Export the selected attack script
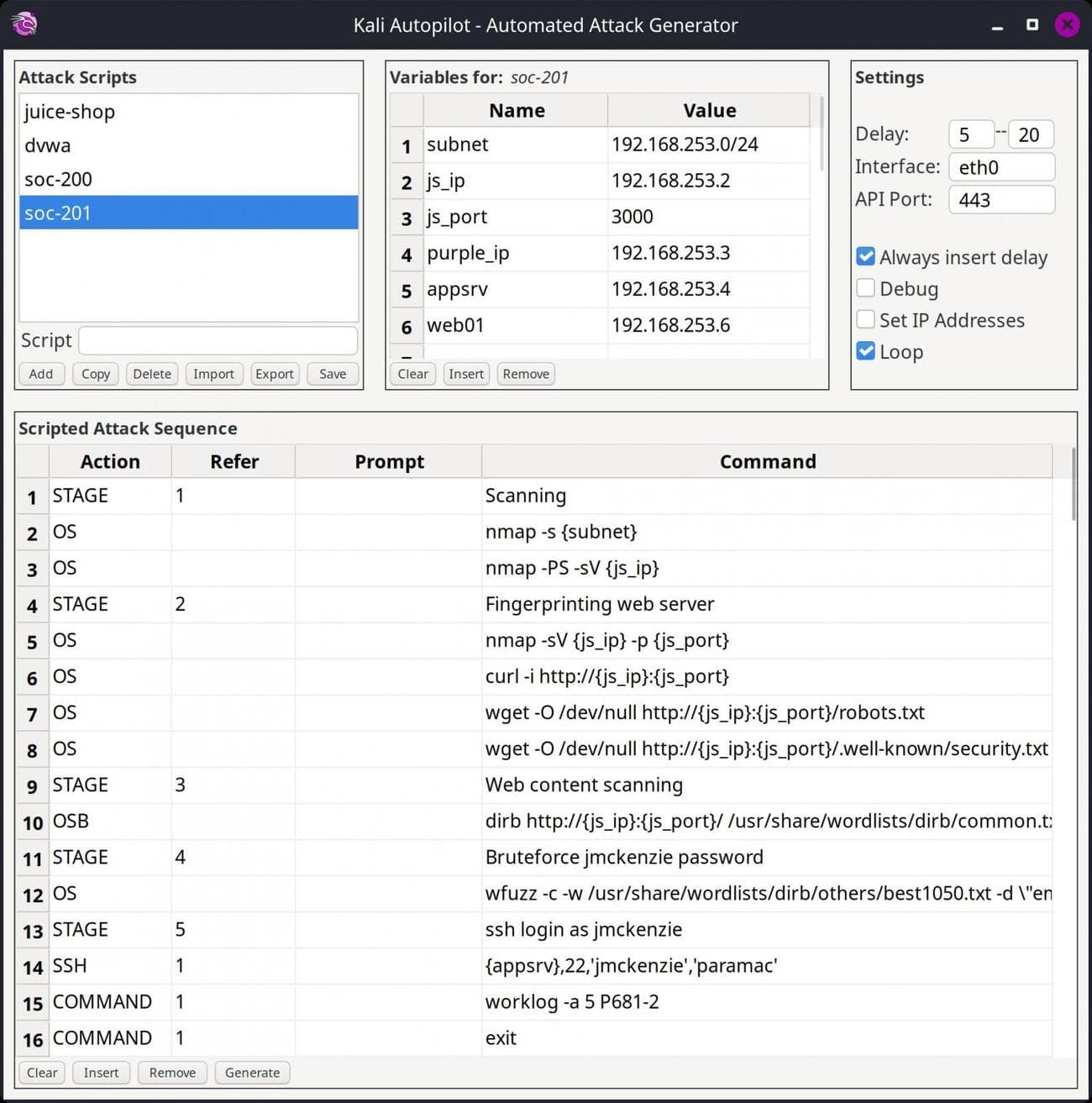Screen dimensions: 1092x1103 274,374
